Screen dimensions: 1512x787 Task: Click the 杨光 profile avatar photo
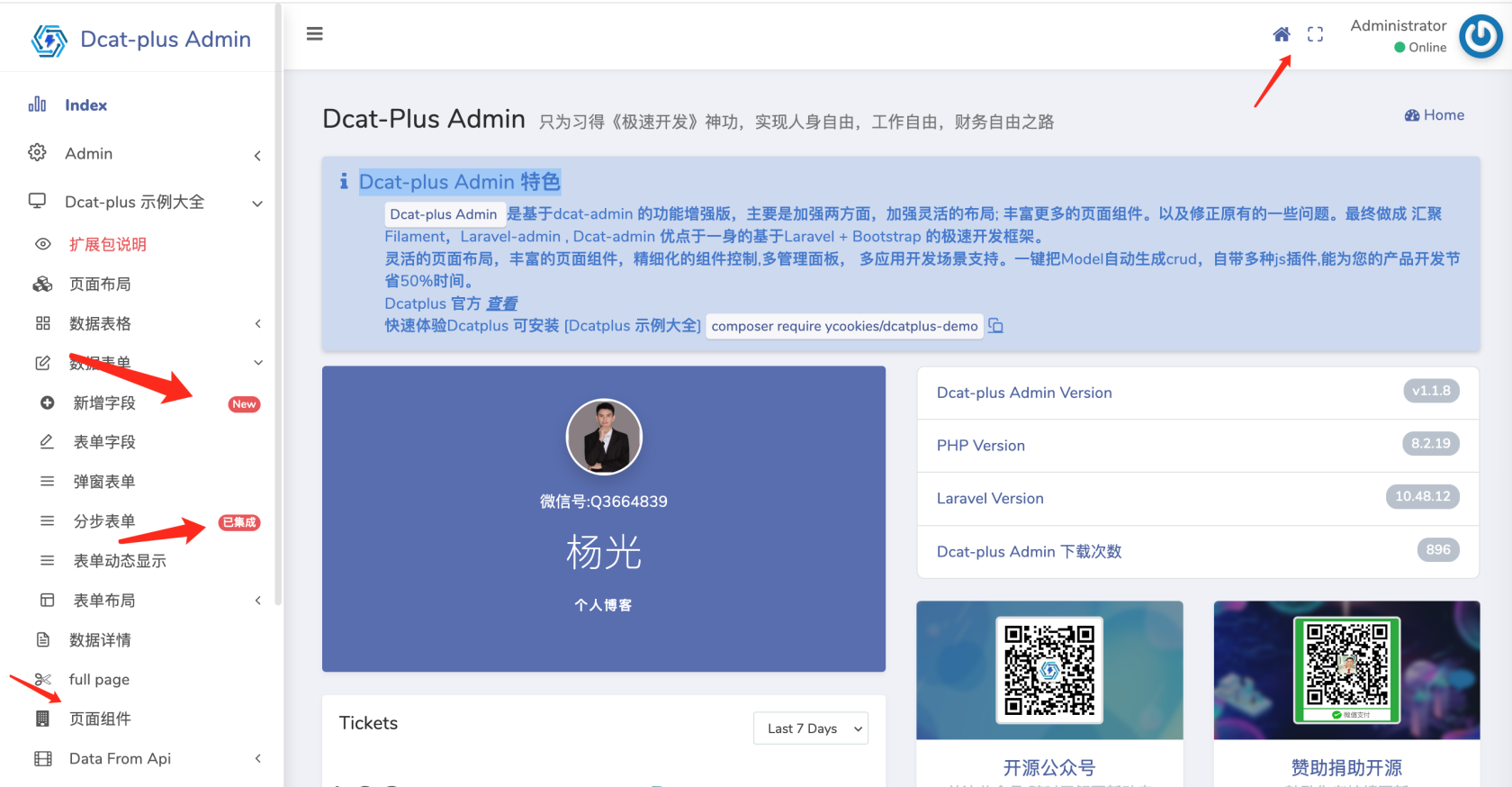[x=604, y=437]
